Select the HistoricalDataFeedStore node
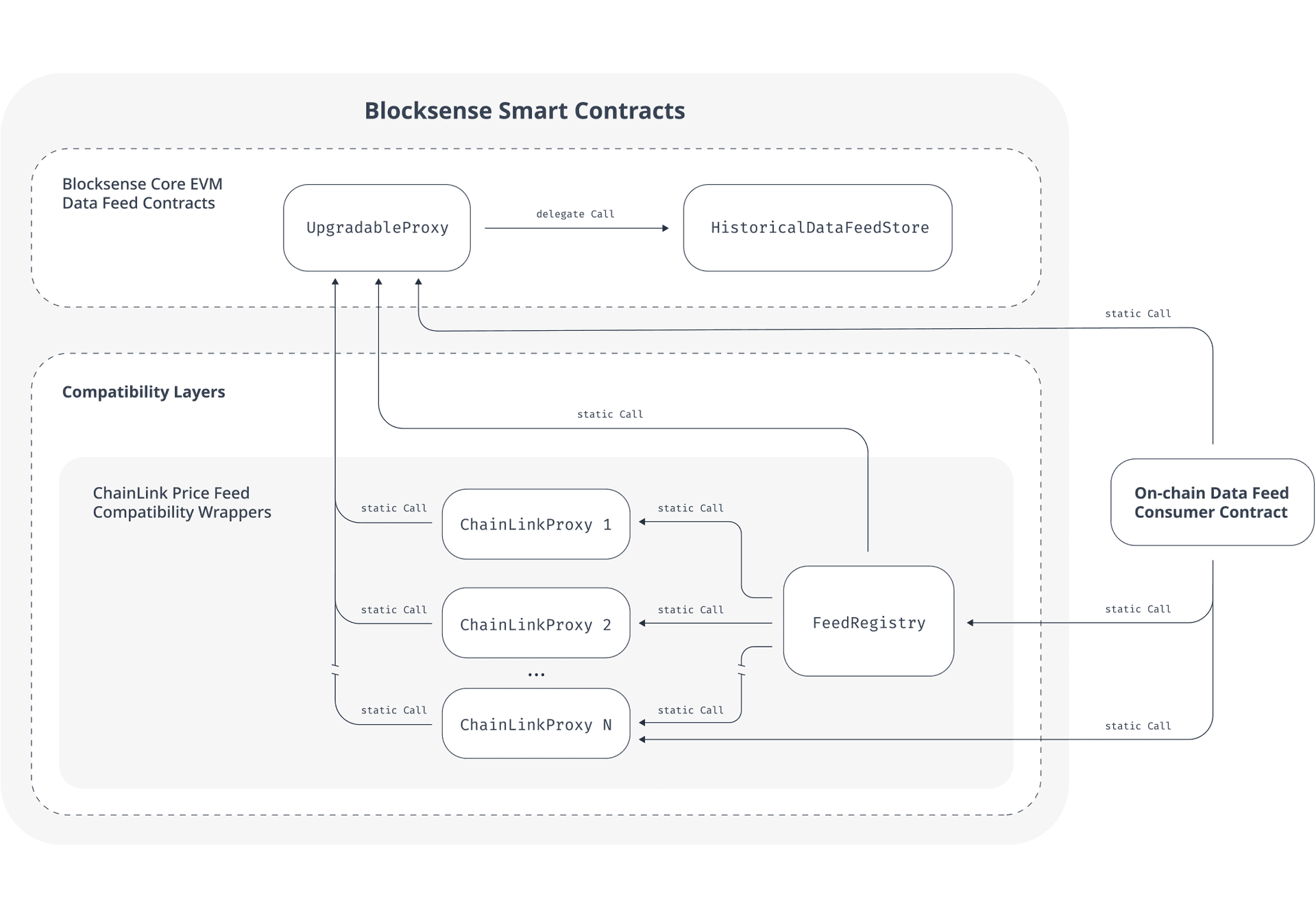Image resolution: width=1316 pixels, height=918 pixels. point(818,227)
